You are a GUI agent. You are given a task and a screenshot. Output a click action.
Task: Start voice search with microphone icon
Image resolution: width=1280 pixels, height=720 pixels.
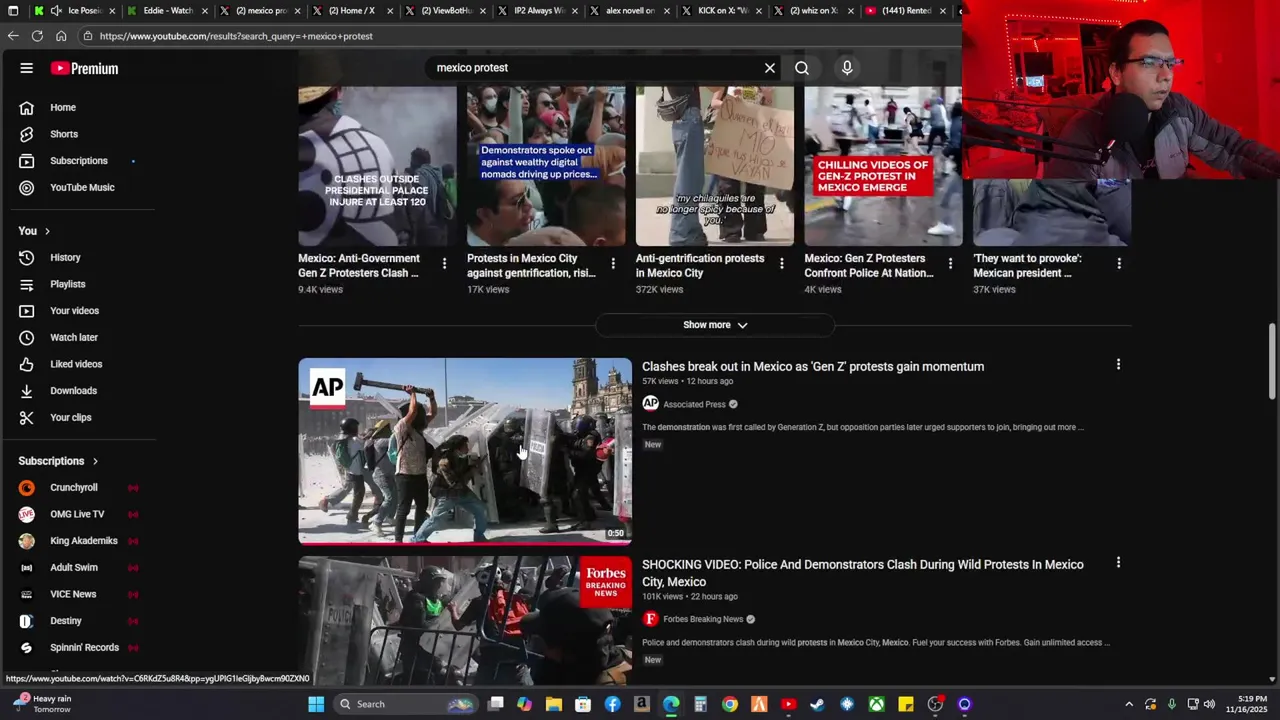coord(847,68)
